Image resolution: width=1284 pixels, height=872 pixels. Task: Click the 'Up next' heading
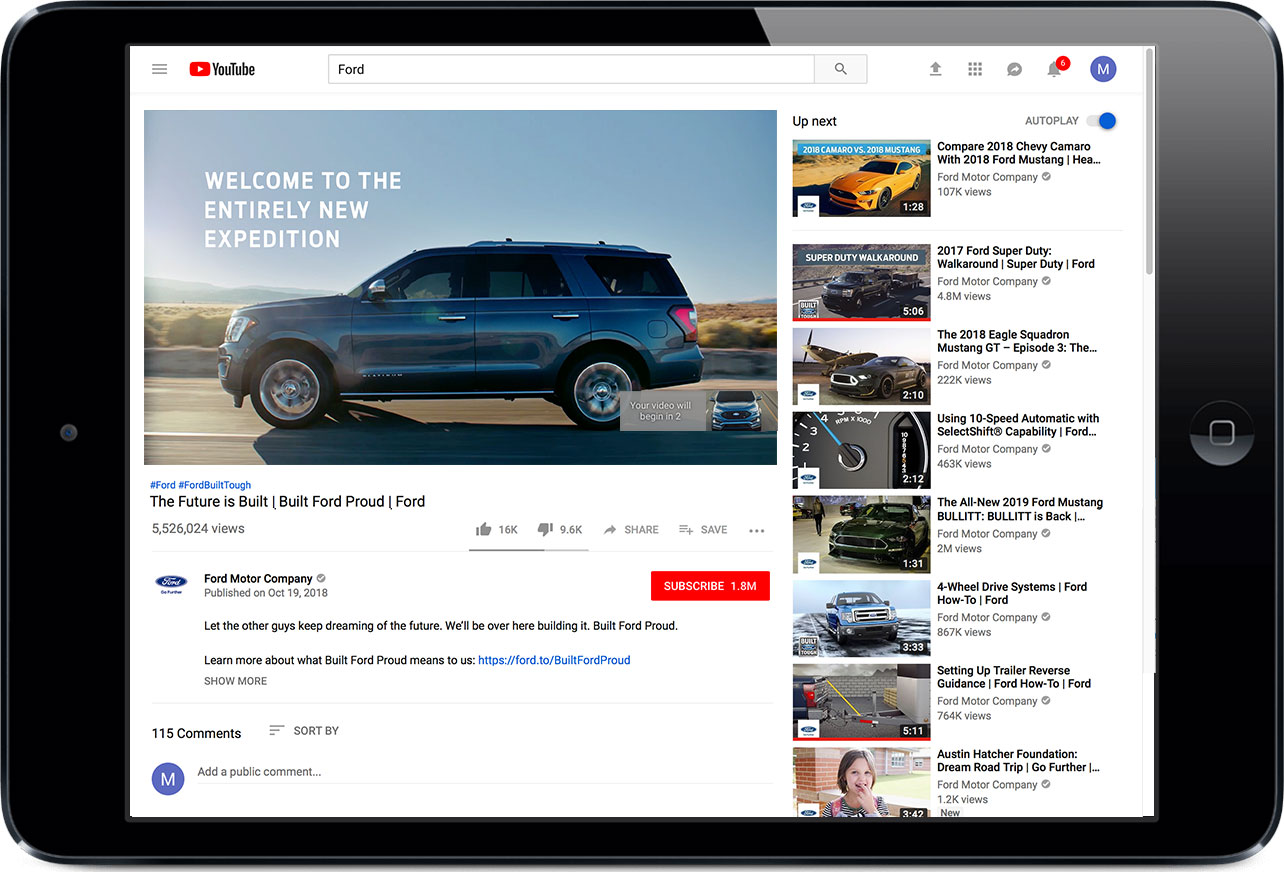click(814, 121)
